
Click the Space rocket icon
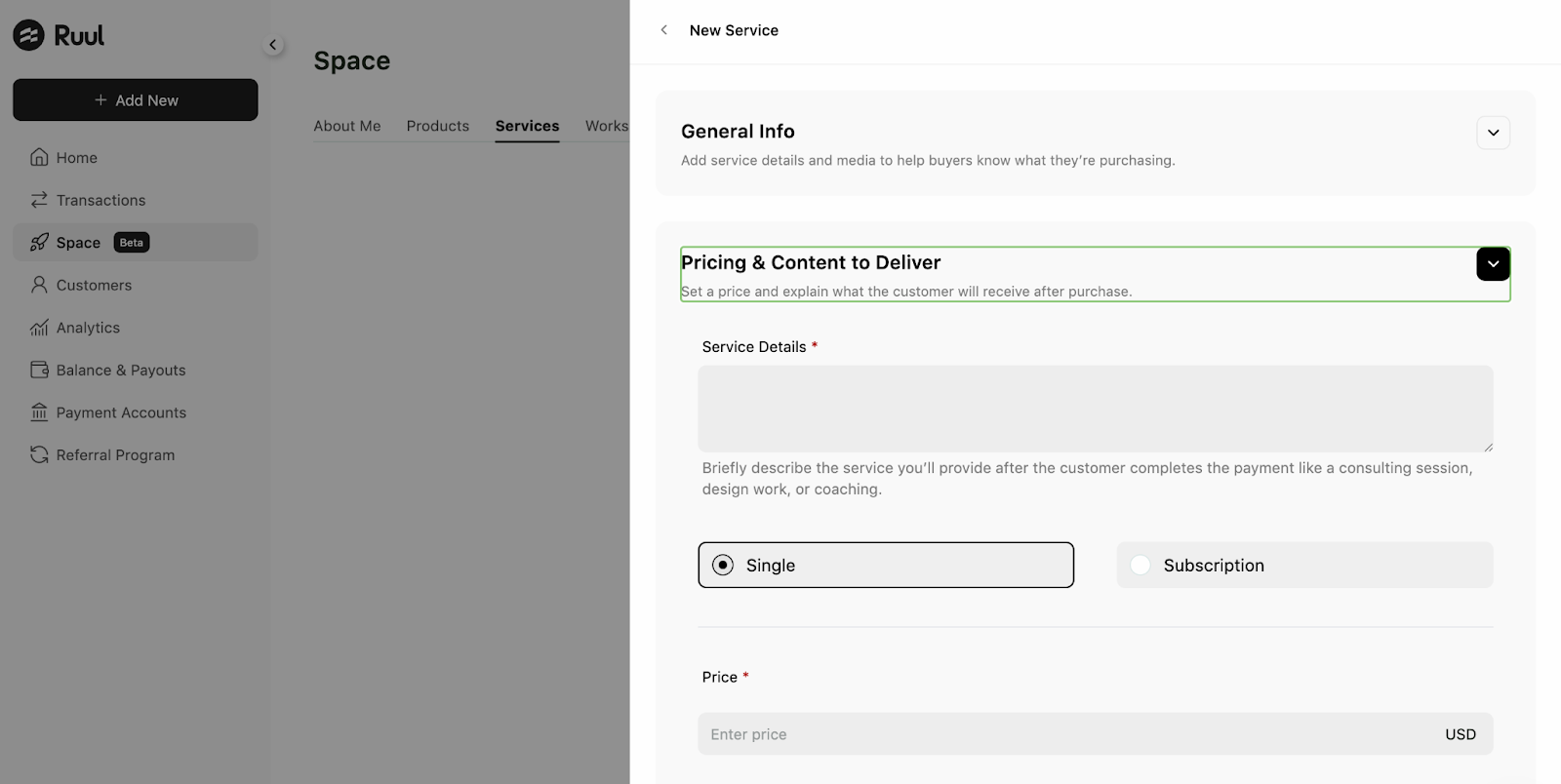[x=39, y=243]
